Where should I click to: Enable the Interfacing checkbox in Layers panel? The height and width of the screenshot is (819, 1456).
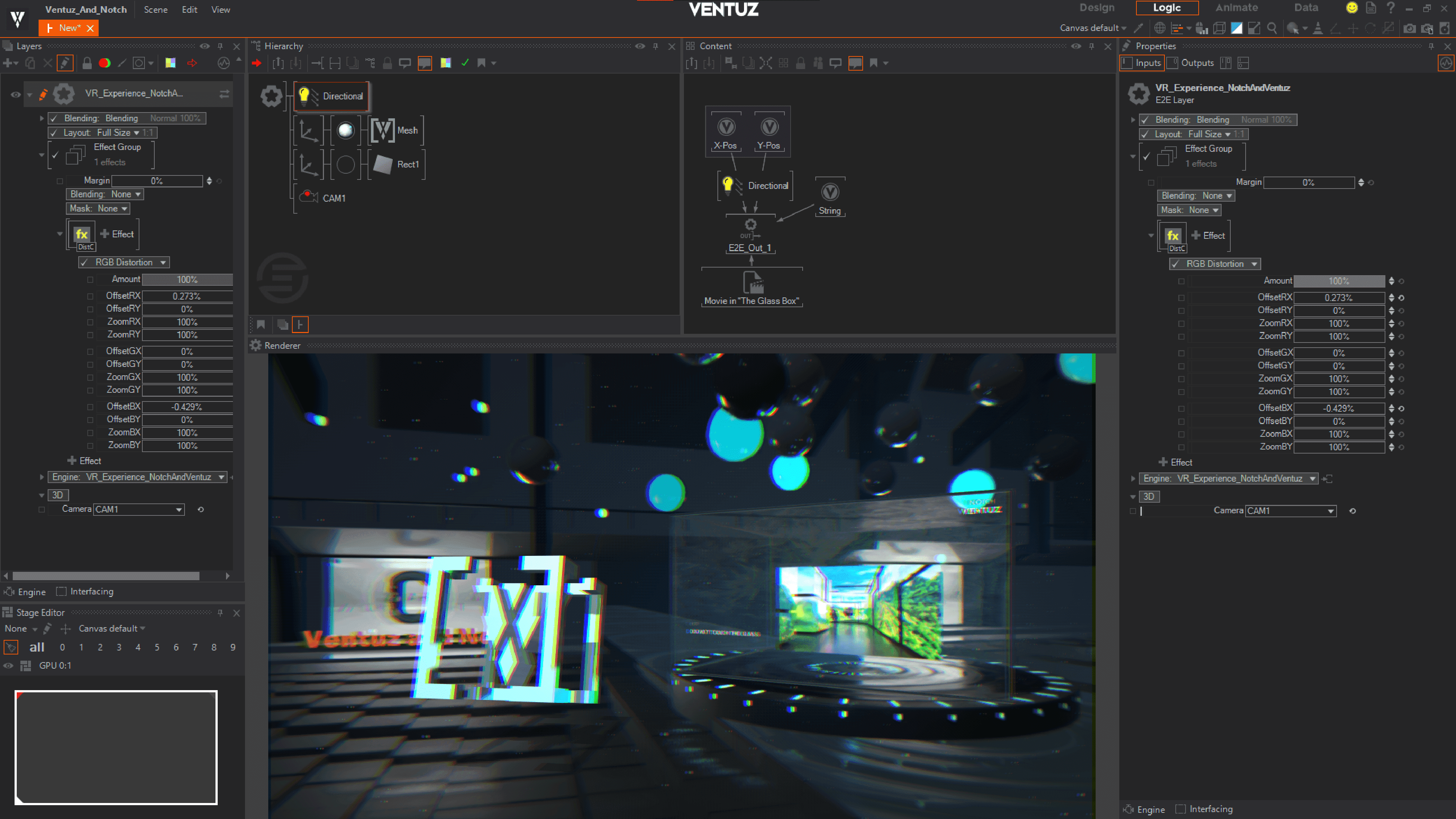[x=62, y=591]
